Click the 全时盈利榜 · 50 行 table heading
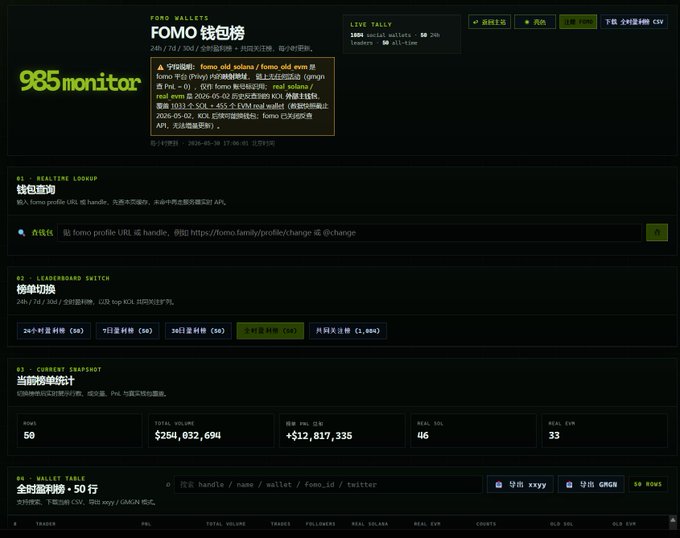 (57, 489)
